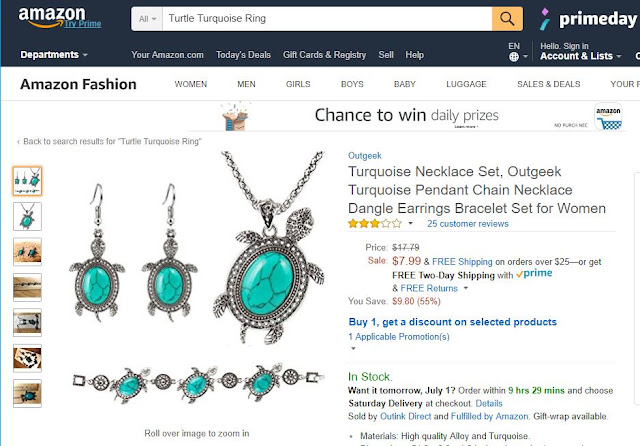Click the globe language icon
The image size is (640, 446).
click(514, 56)
